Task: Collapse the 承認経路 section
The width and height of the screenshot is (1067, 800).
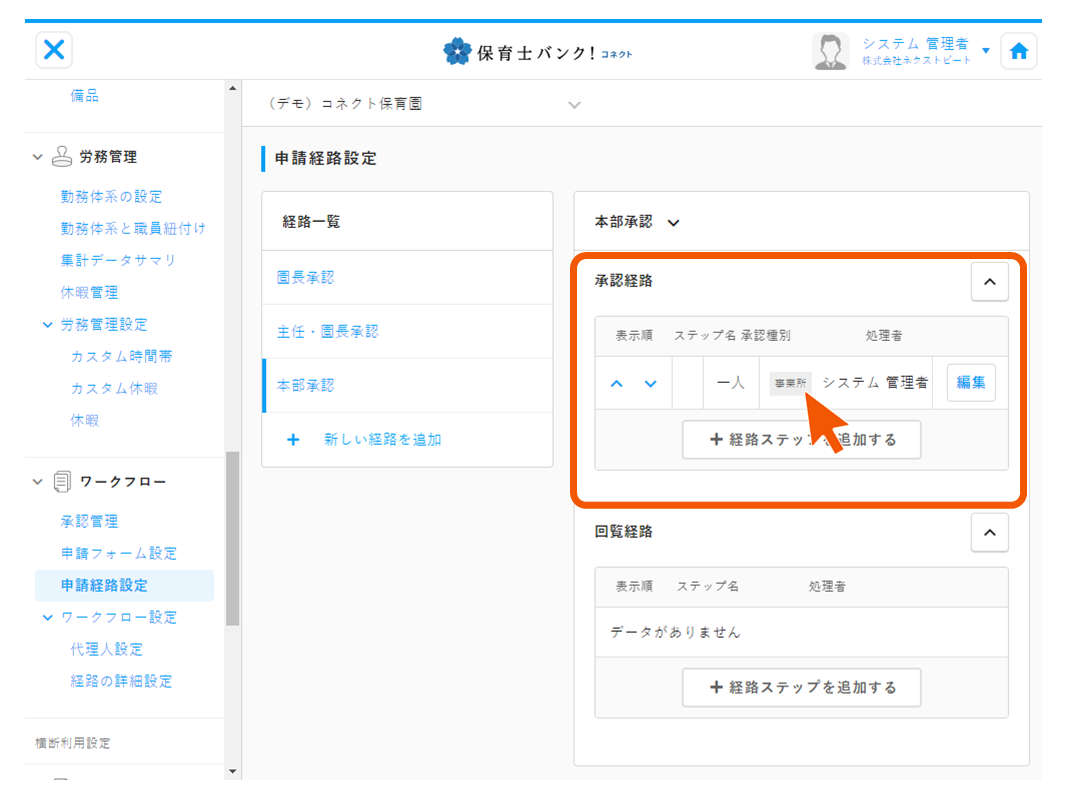Action: [989, 283]
